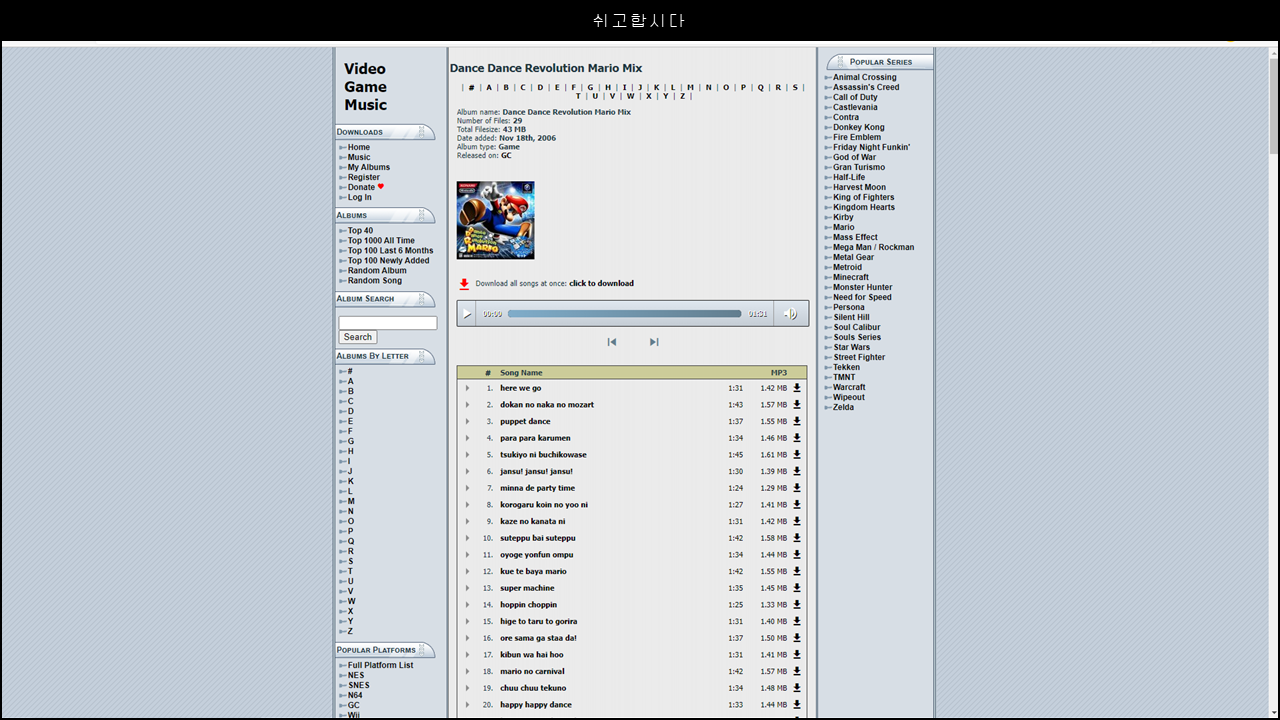Screen dimensions: 1280x720
Task: Select letter Z in top alphabet bar
Action: coord(683,97)
